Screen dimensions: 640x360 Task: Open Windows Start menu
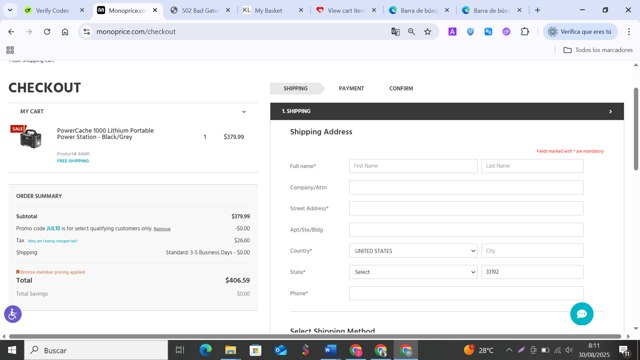[12, 350]
